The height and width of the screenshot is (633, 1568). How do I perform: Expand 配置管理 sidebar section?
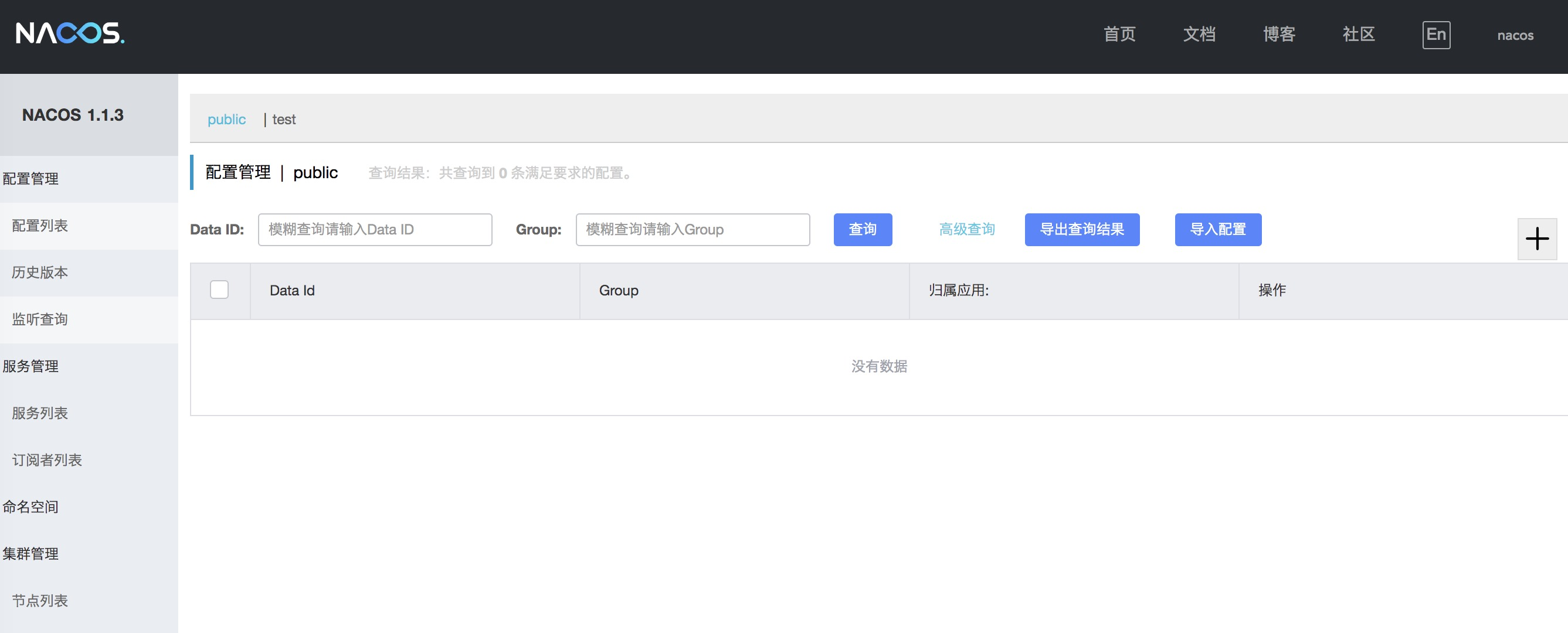[30, 179]
